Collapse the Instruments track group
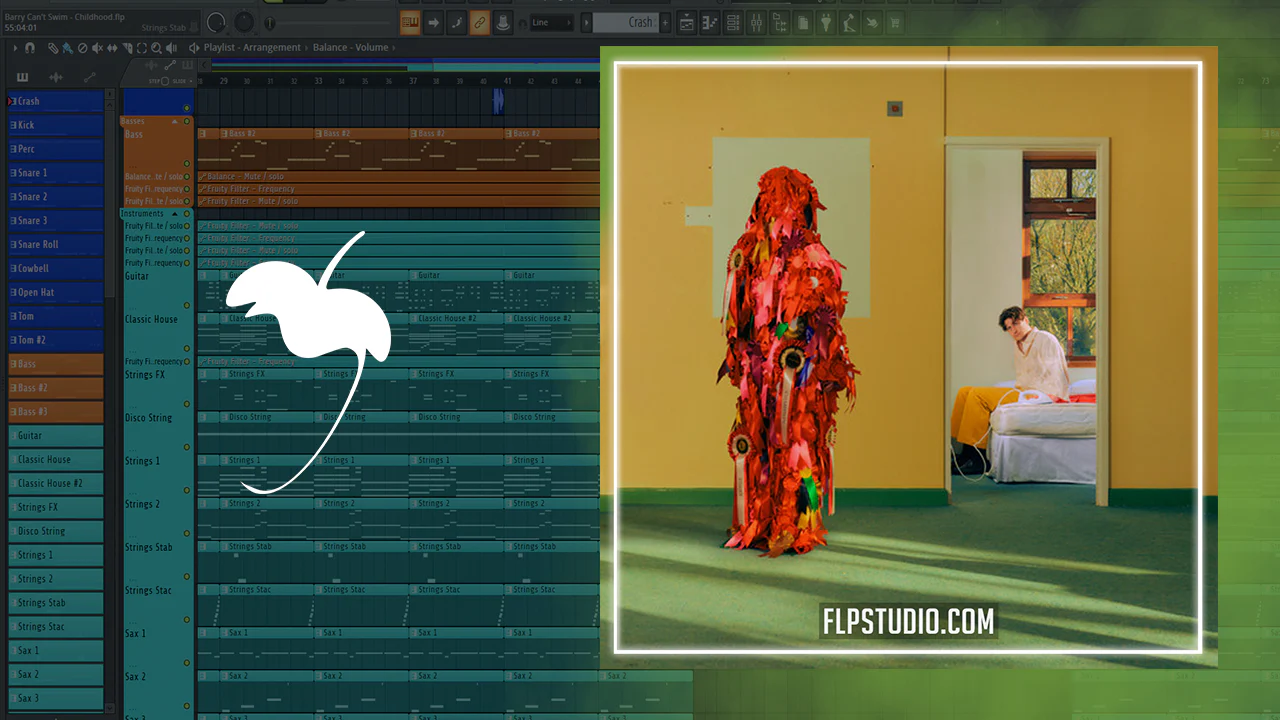Image resolution: width=1280 pixels, height=720 pixels. [x=175, y=214]
